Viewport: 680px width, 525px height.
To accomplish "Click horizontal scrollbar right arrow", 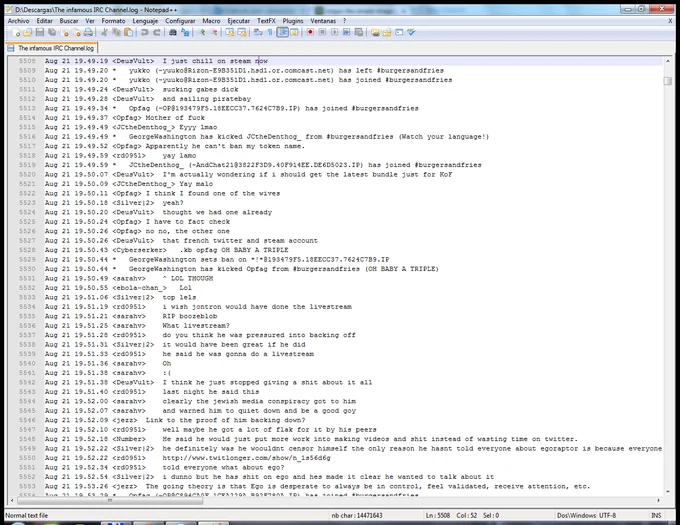I will (659, 501).
